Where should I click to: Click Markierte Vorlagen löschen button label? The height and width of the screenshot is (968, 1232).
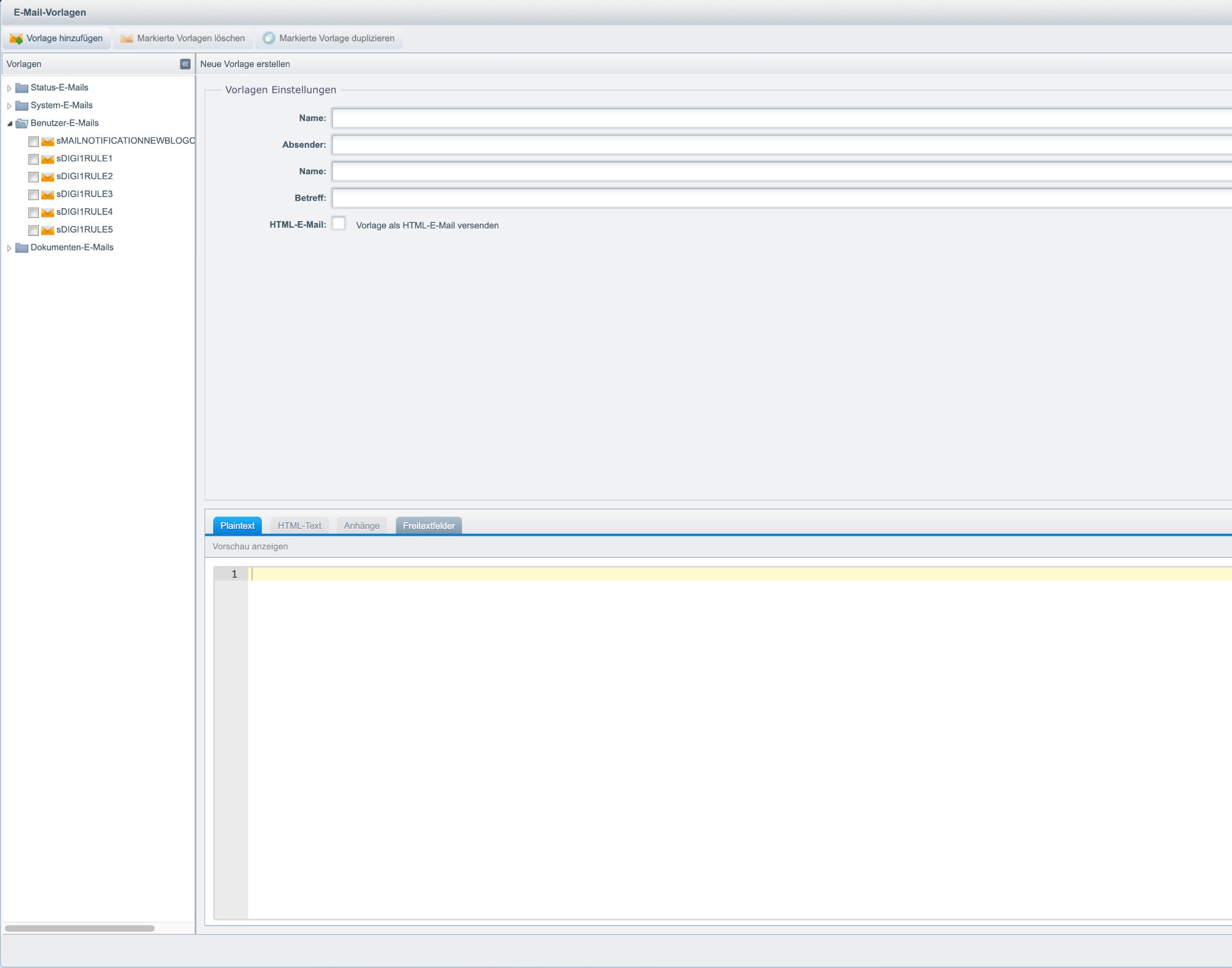[x=191, y=38]
